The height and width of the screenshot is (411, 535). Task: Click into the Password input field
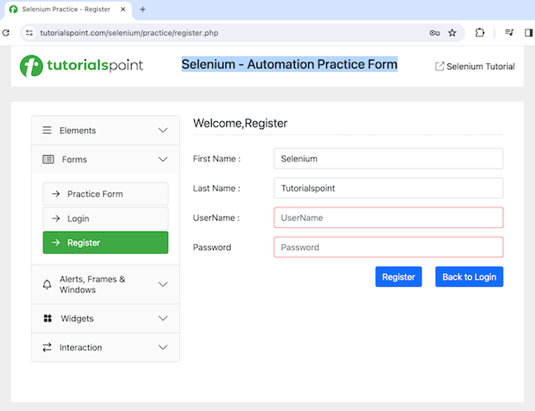(x=388, y=247)
